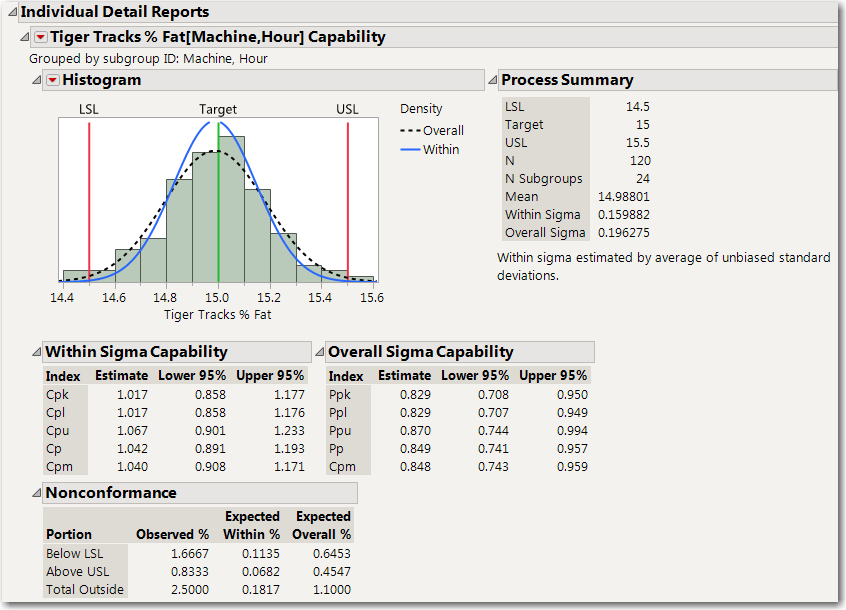
Task: Collapse the Within Sigma Capability table
Action: point(36,352)
